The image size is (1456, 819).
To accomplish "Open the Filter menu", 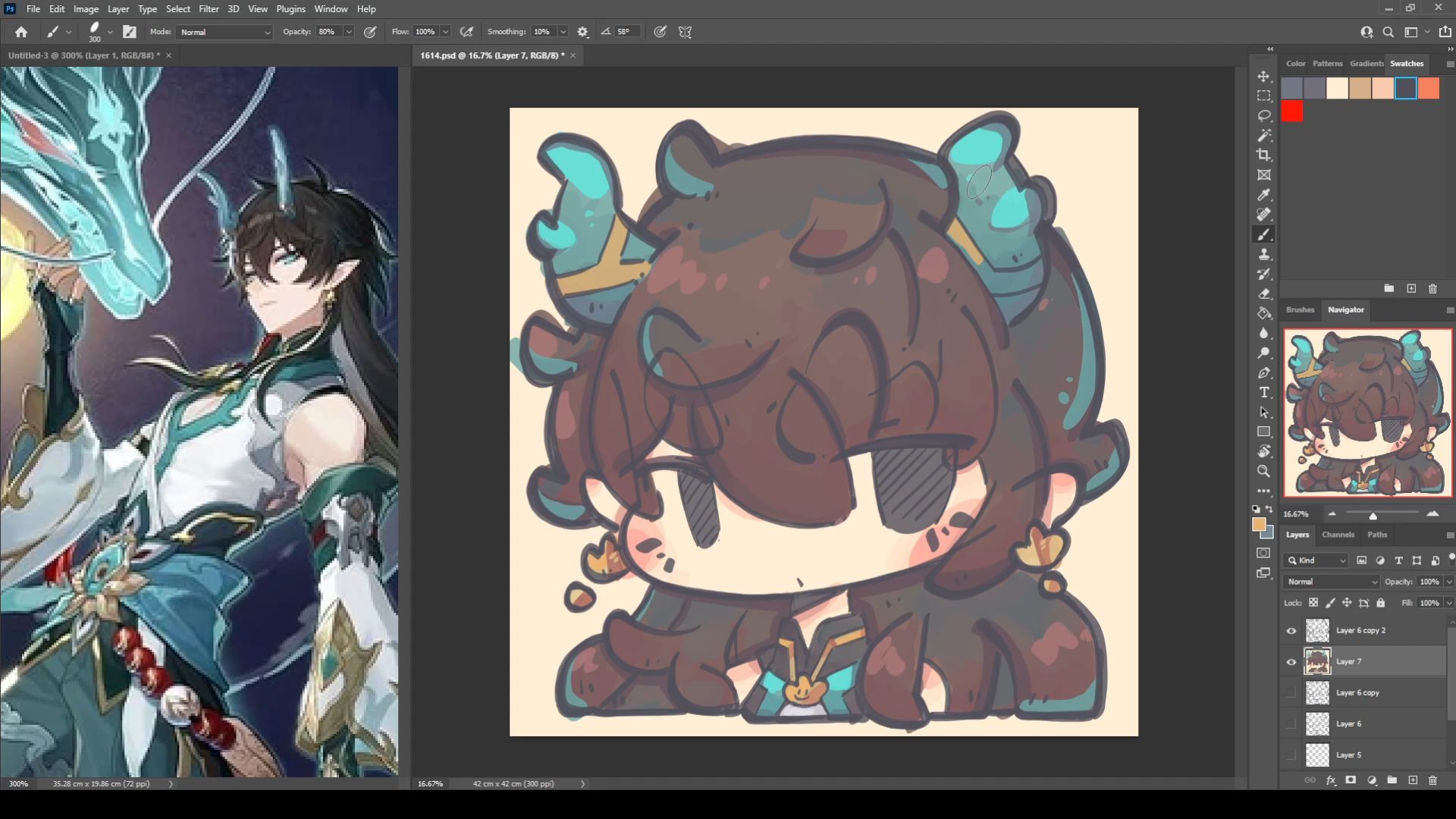I will pyautogui.click(x=209, y=9).
